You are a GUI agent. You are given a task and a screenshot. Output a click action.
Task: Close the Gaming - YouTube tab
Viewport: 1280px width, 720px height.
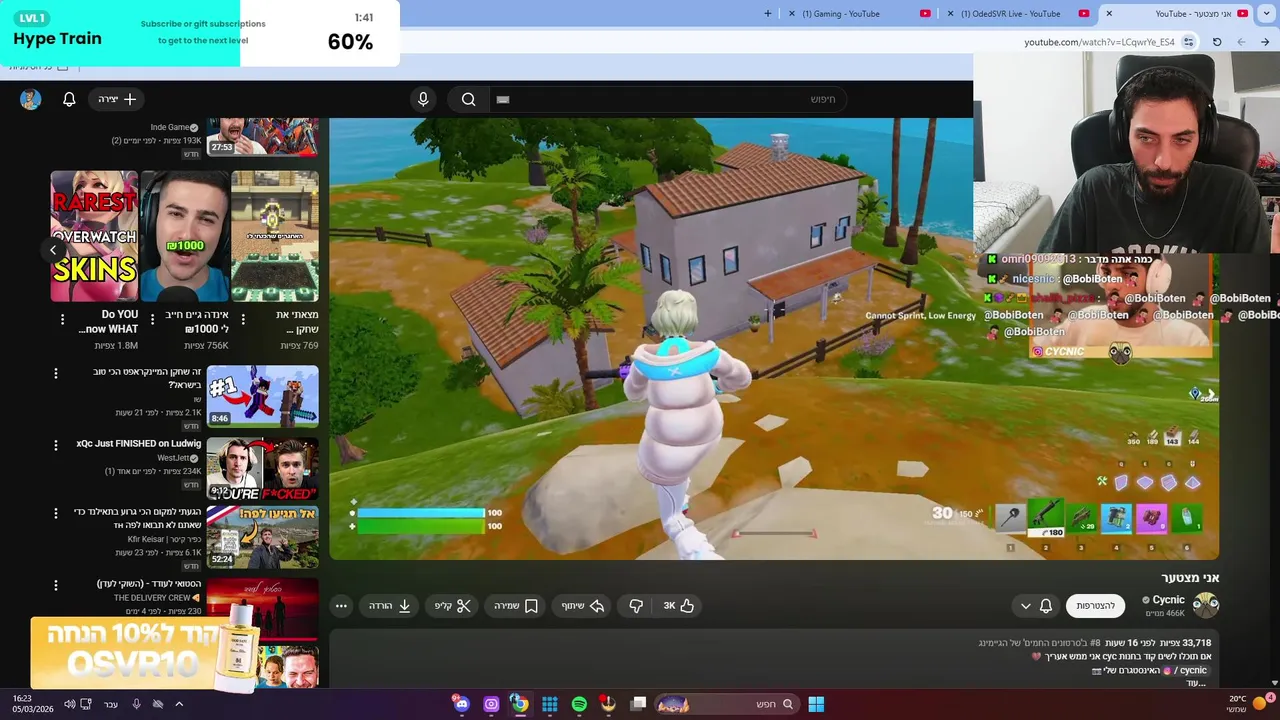[792, 14]
